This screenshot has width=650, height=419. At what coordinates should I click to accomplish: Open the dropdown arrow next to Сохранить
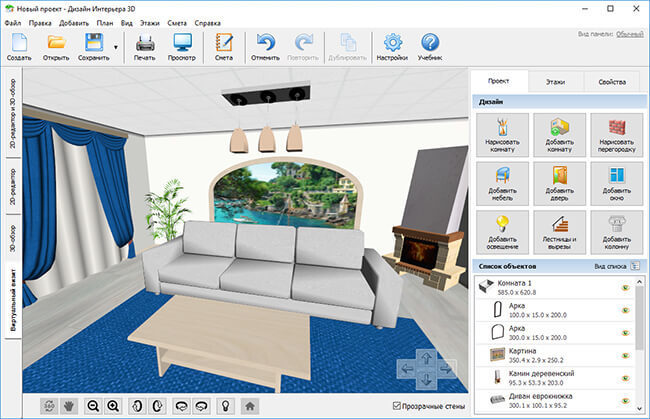coord(115,47)
